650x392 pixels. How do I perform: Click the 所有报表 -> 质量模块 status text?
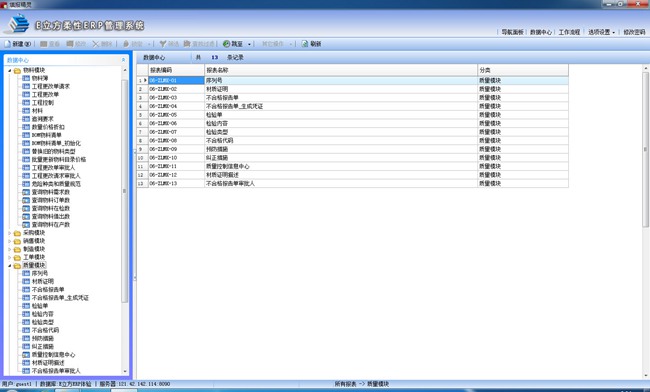[x=361, y=384]
